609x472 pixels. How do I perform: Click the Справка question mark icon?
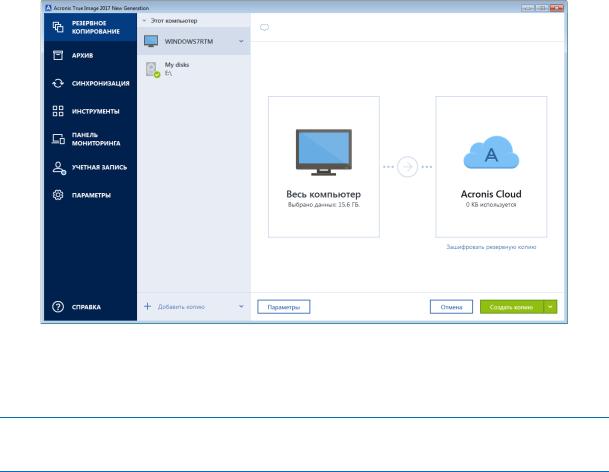(x=58, y=307)
